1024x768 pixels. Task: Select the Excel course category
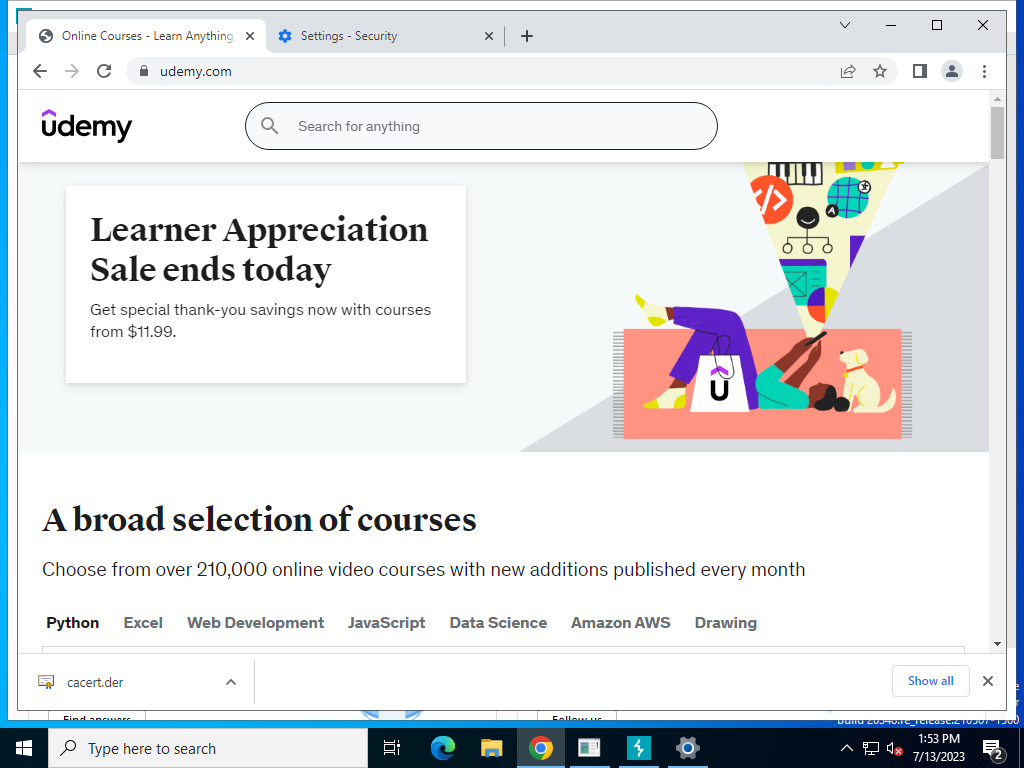pyautogui.click(x=143, y=623)
